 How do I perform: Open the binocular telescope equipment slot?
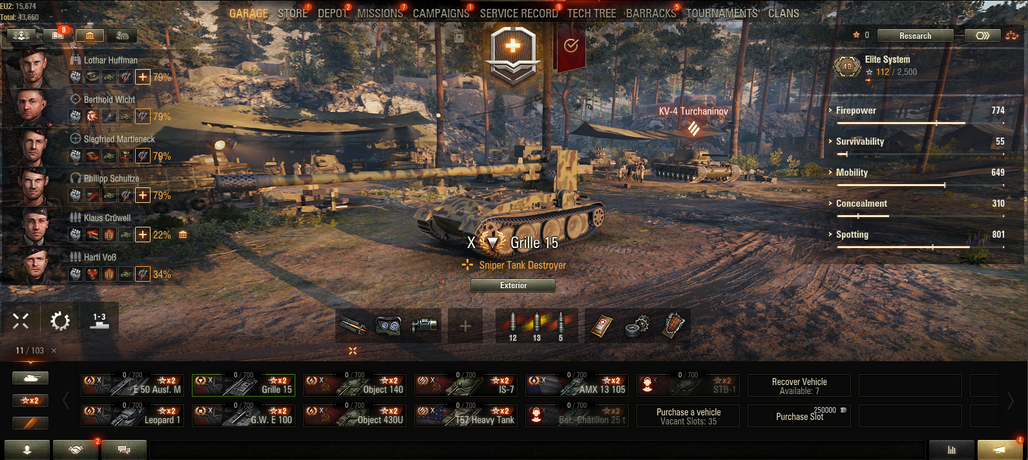[389, 326]
